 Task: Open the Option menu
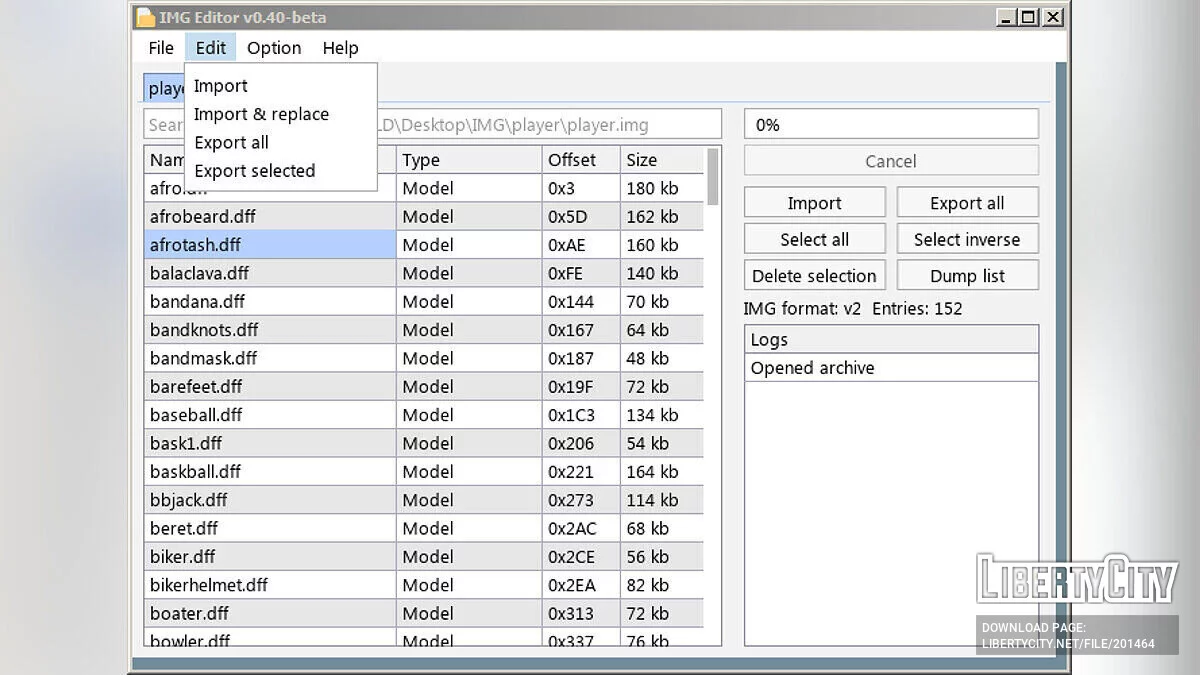coord(274,48)
